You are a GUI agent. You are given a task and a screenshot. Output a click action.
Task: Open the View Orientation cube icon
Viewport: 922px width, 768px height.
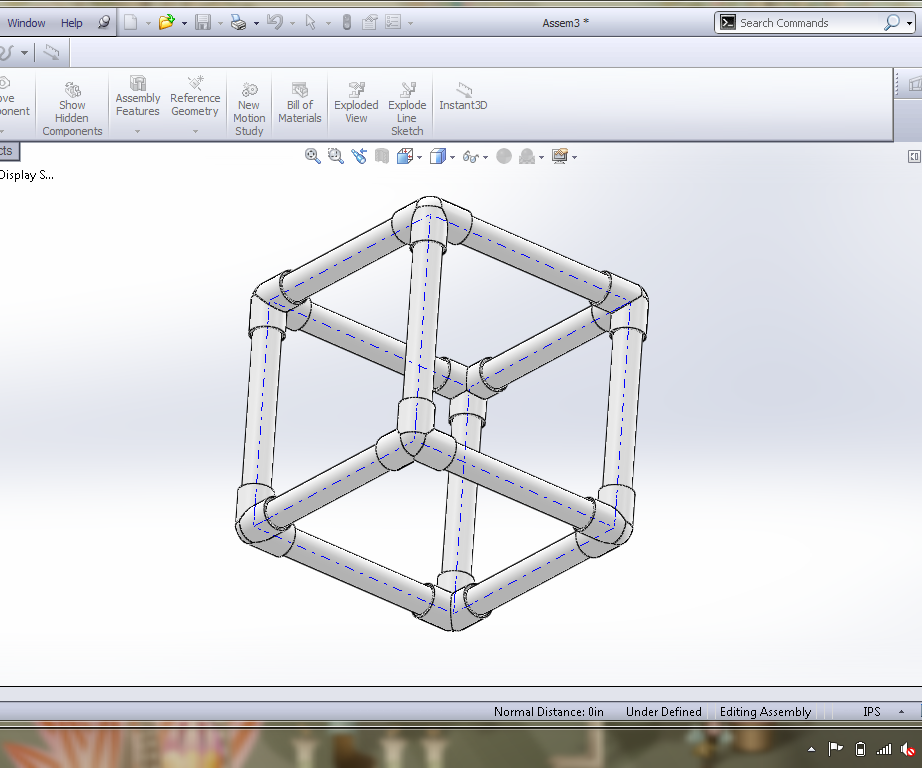click(x=407, y=156)
